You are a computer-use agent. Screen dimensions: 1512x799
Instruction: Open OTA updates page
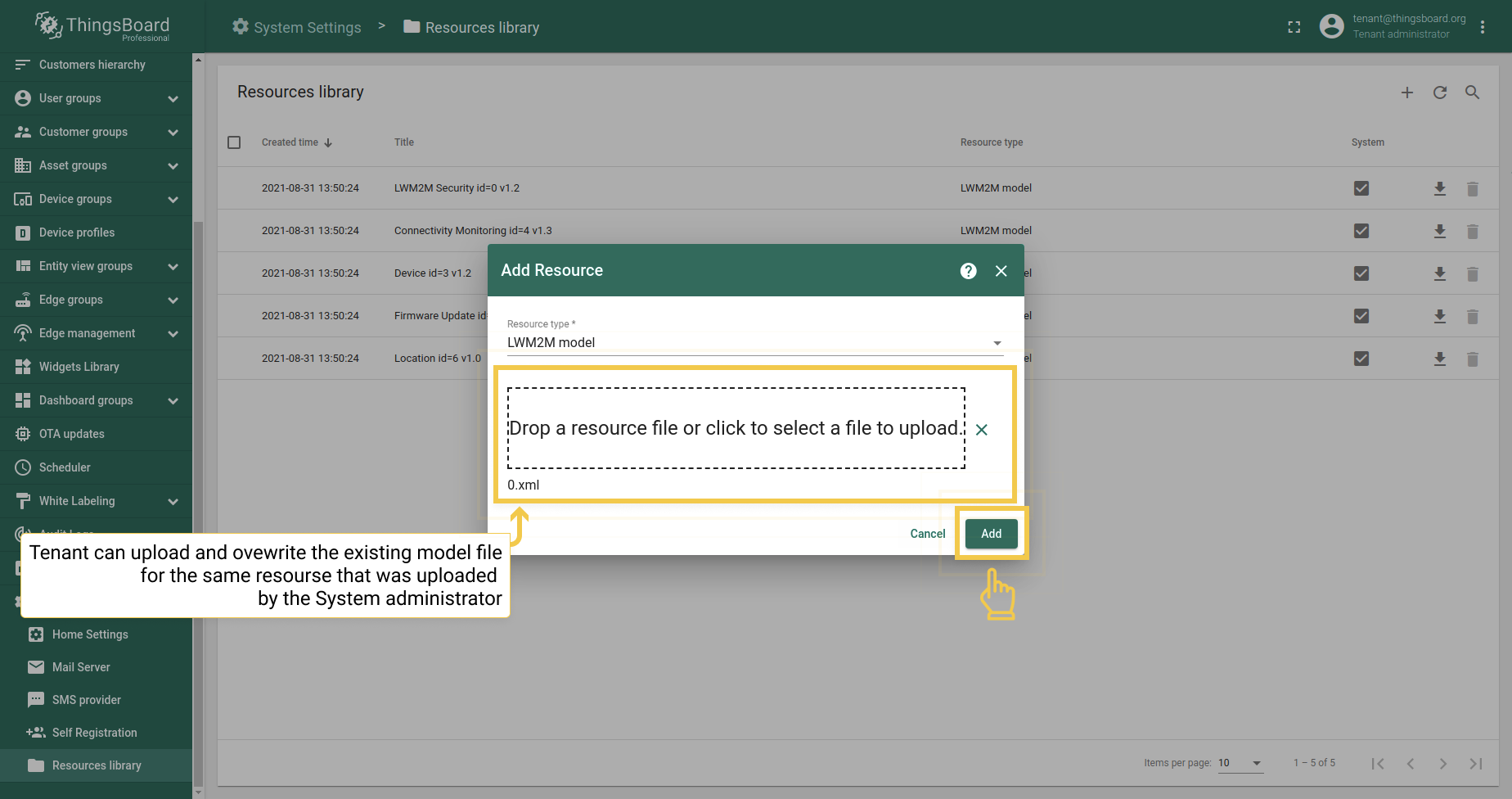coord(96,434)
